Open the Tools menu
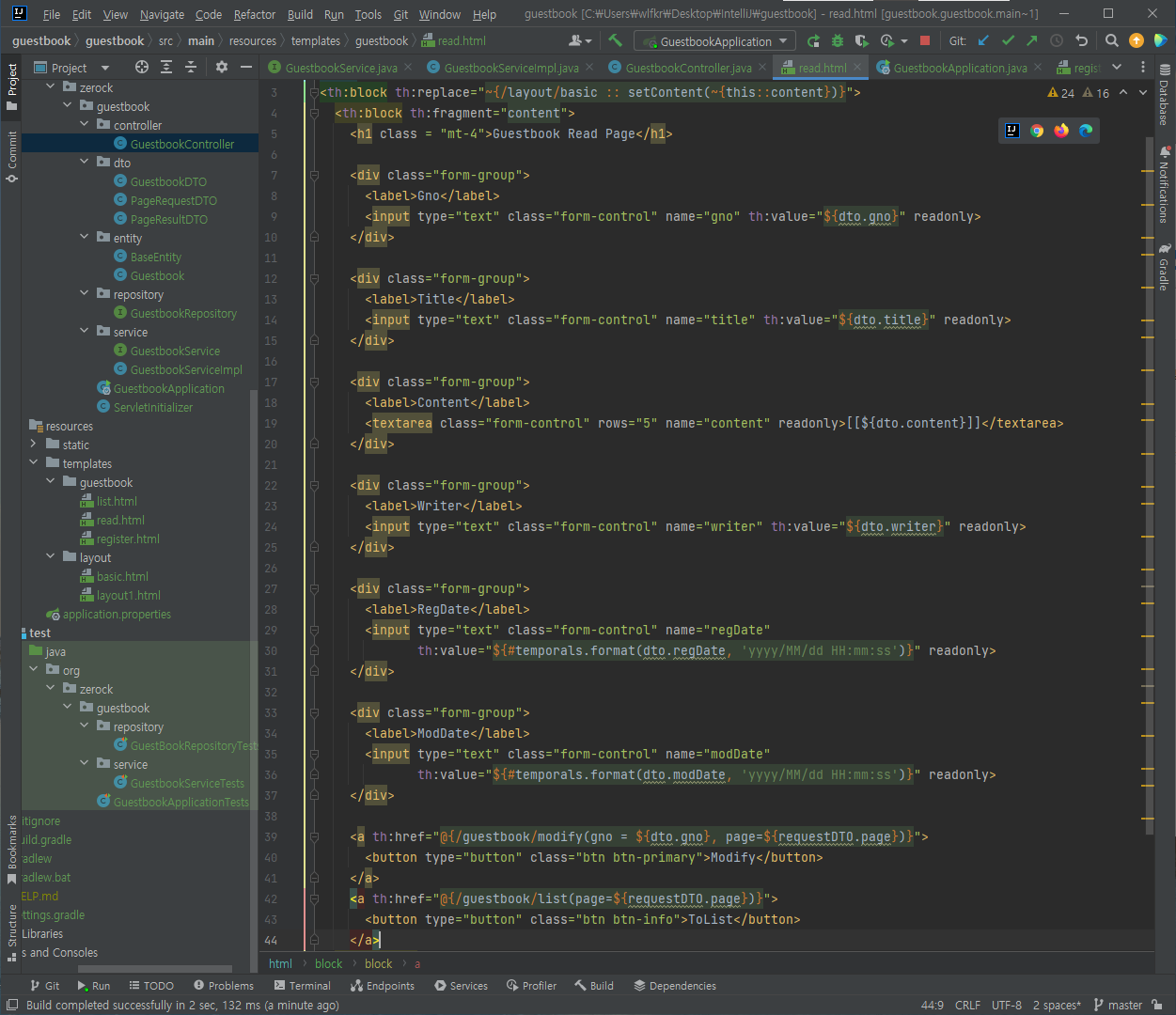1176x1015 pixels. 368,14
